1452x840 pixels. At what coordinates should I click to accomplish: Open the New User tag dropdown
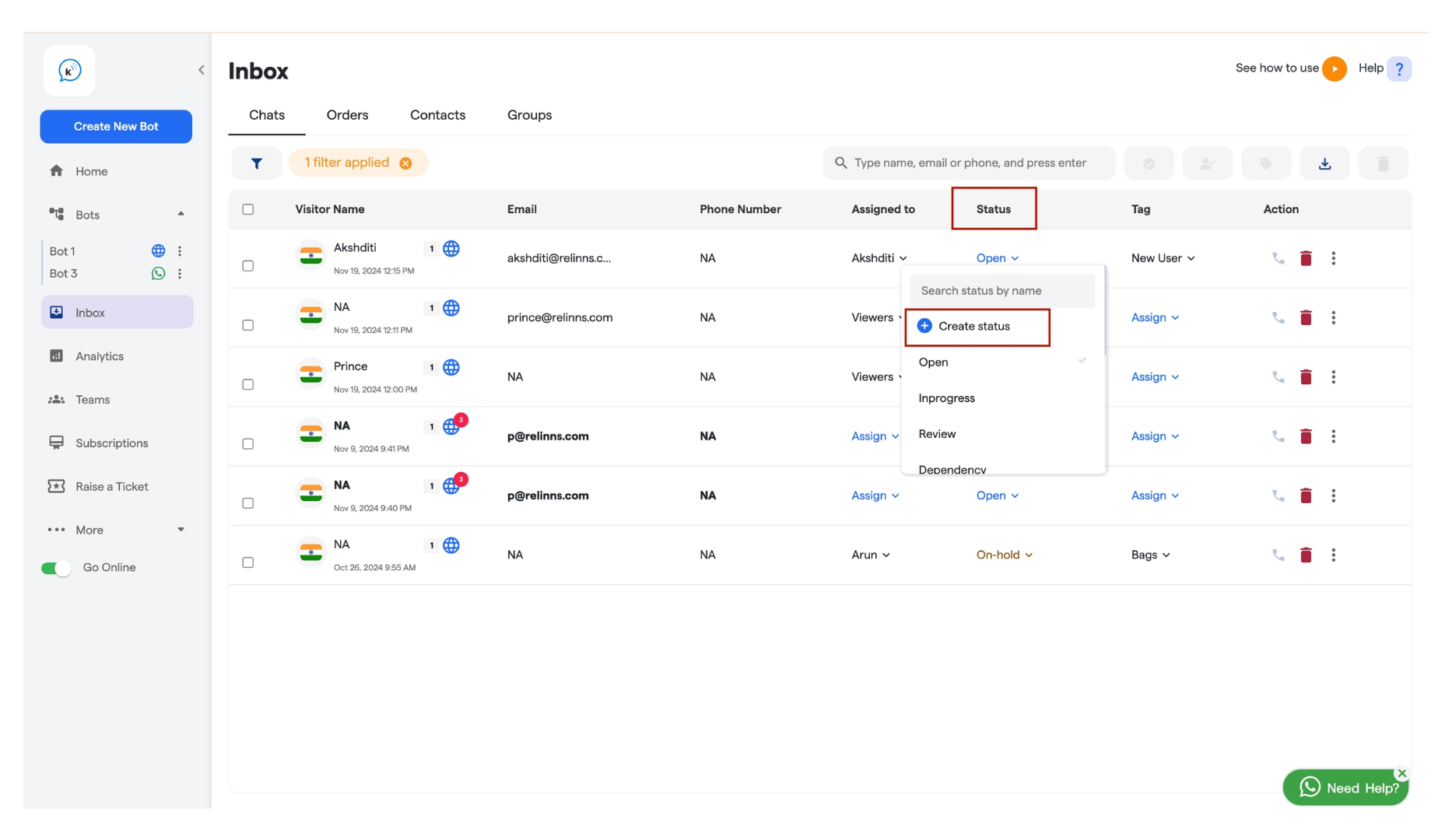[x=1163, y=258]
